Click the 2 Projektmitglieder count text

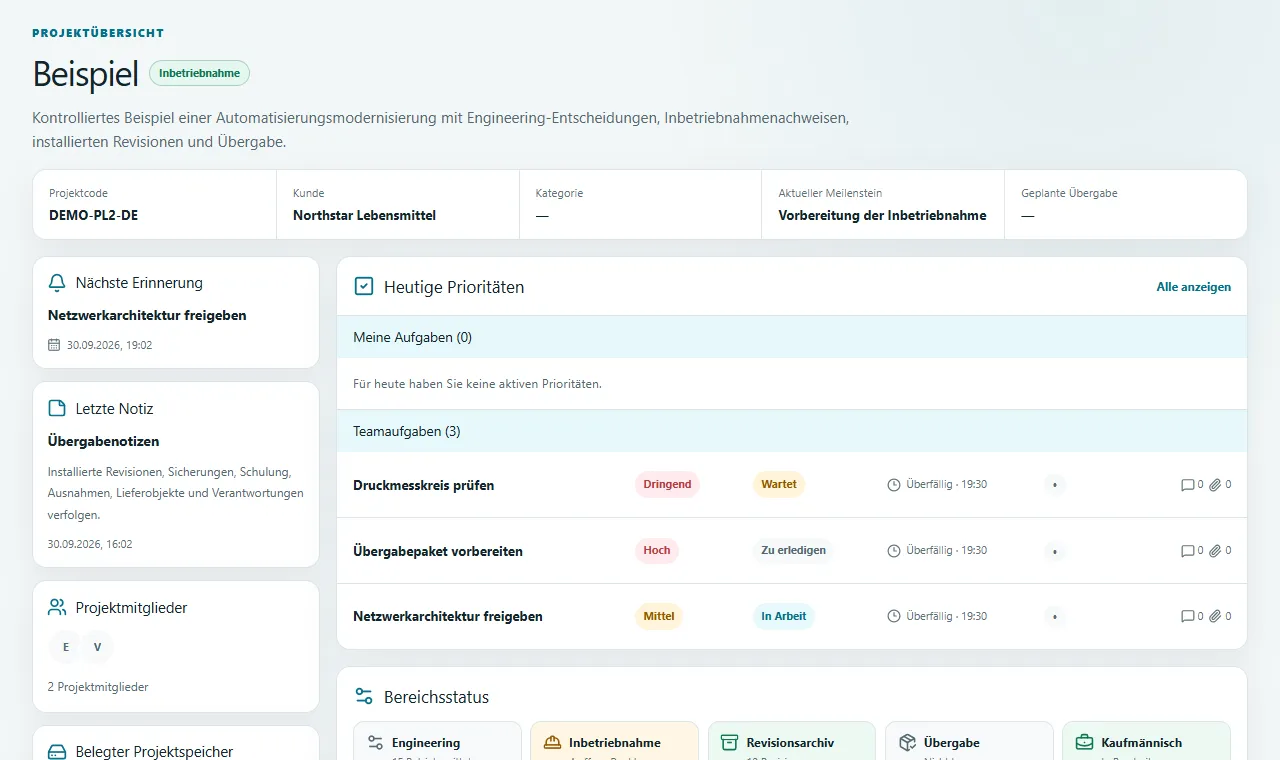pyautogui.click(x=98, y=687)
